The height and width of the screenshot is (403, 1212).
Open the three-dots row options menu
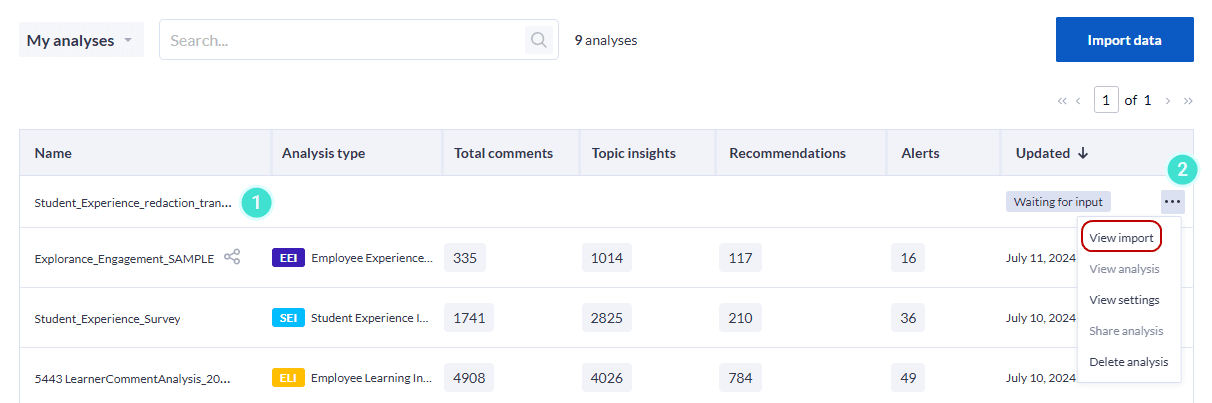click(1173, 202)
